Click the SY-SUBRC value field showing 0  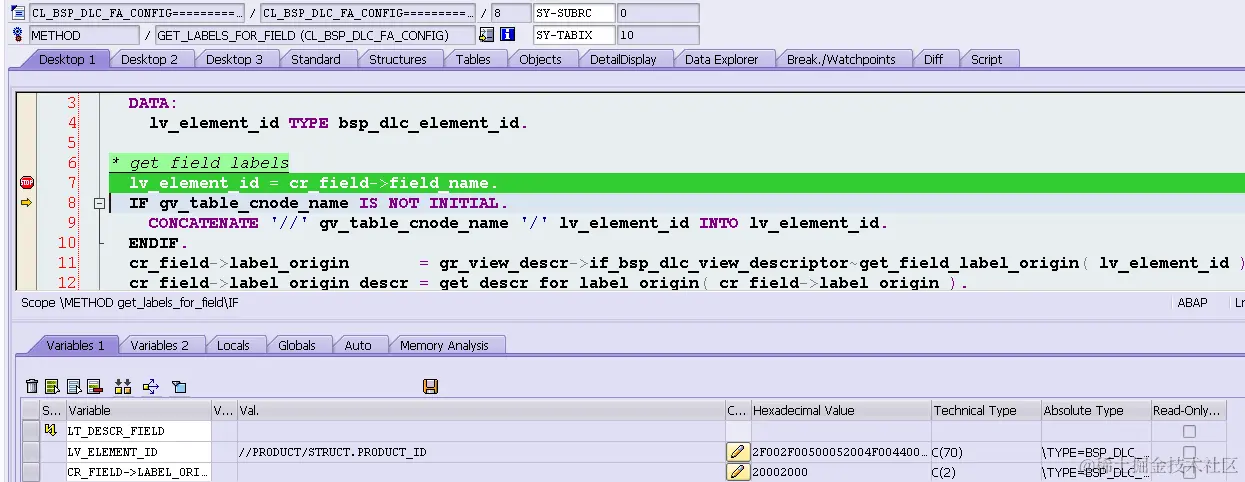coord(658,13)
